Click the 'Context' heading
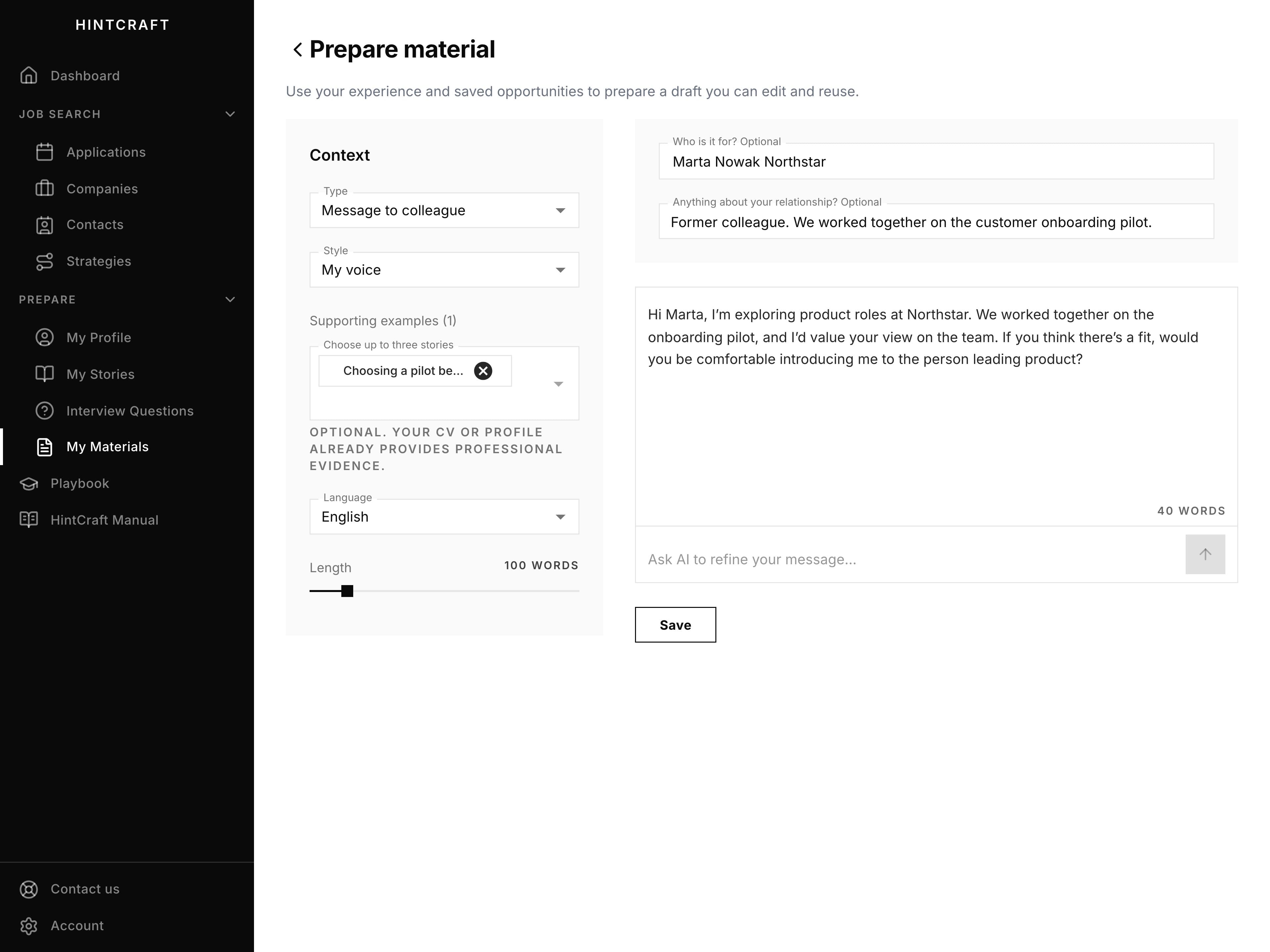This screenshot has width=1270, height=952. tap(339, 155)
